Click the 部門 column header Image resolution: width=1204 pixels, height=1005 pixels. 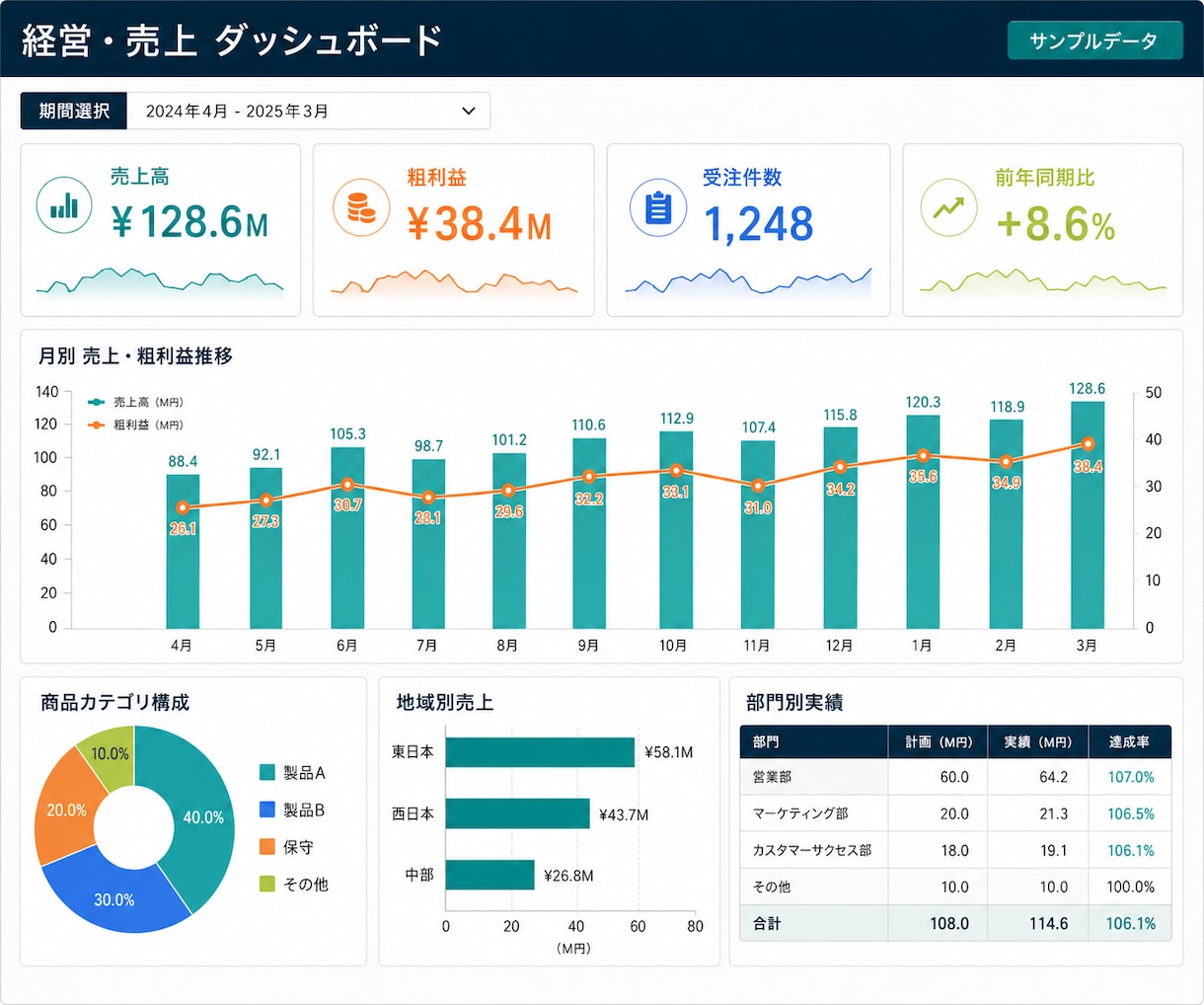click(x=814, y=741)
